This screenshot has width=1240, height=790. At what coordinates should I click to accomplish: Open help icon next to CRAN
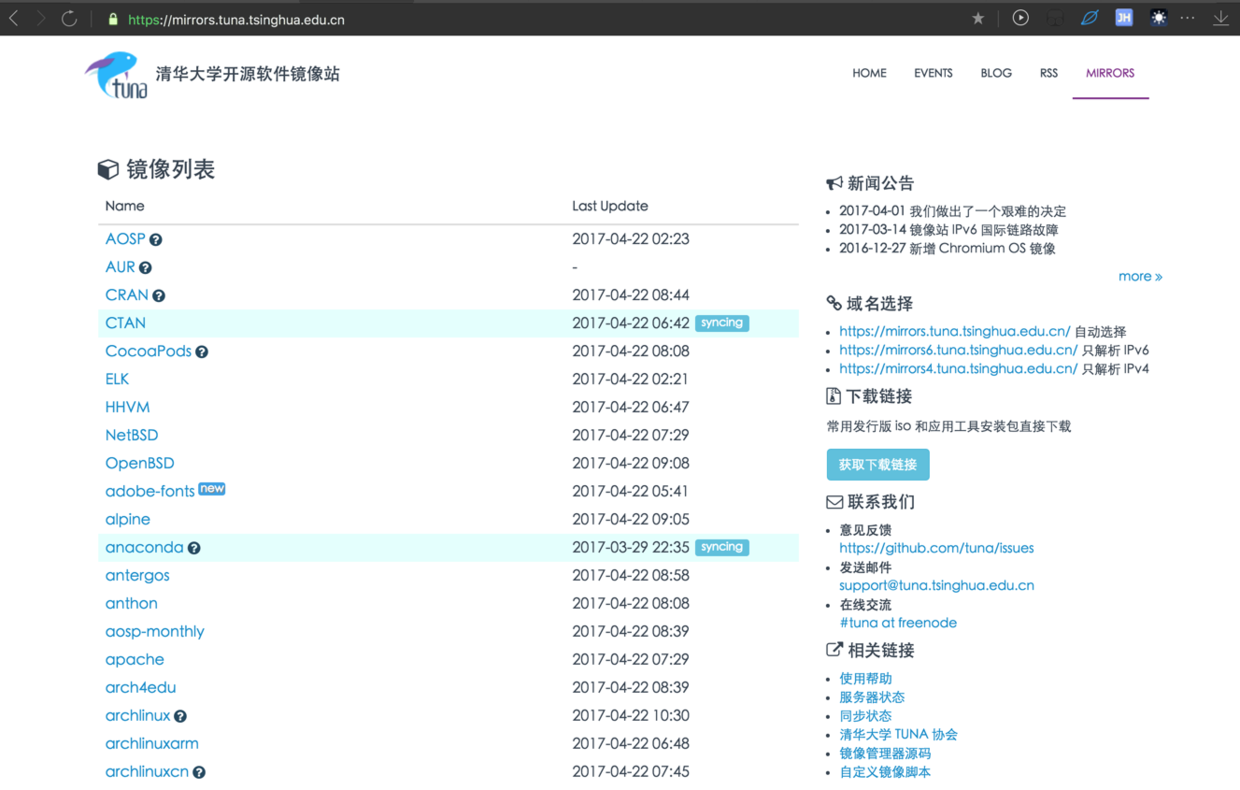tap(159, 296)
